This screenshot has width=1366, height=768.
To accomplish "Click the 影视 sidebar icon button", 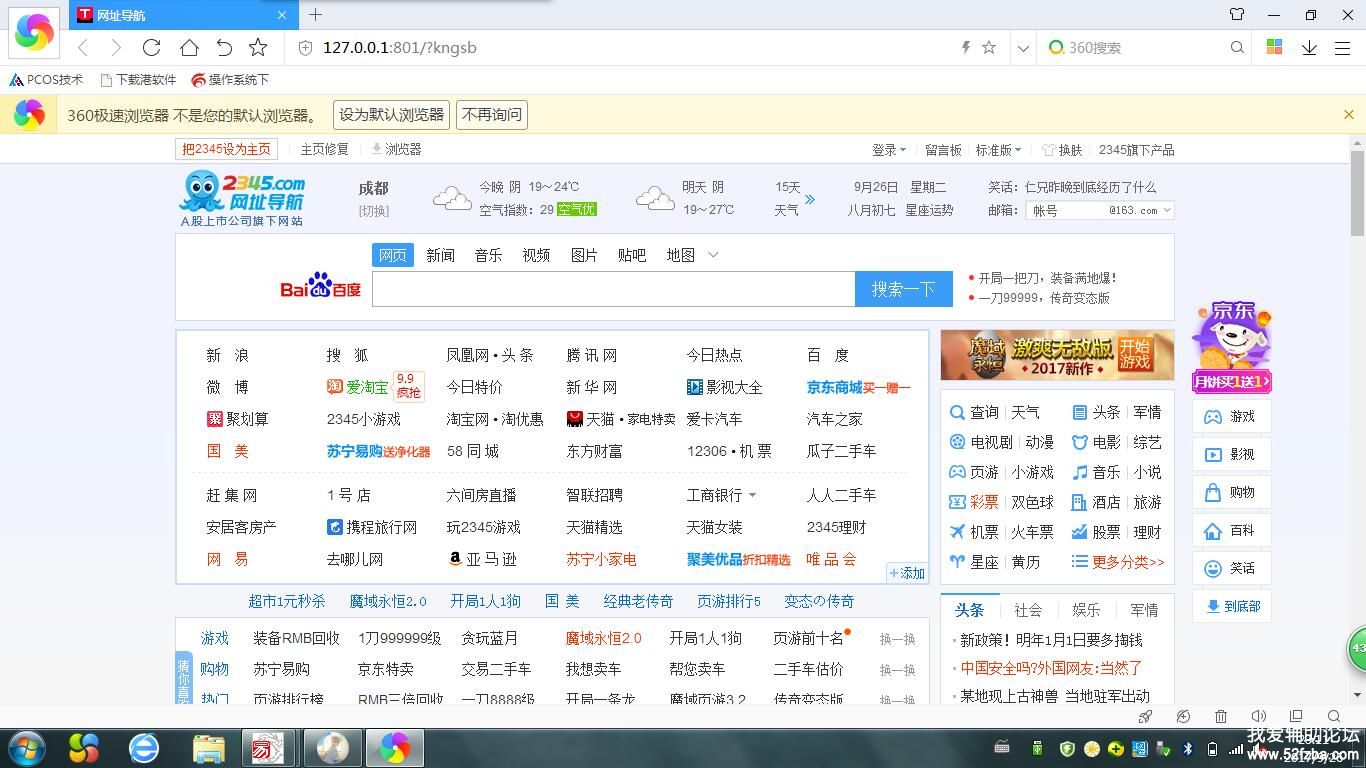I will 1231,454.
